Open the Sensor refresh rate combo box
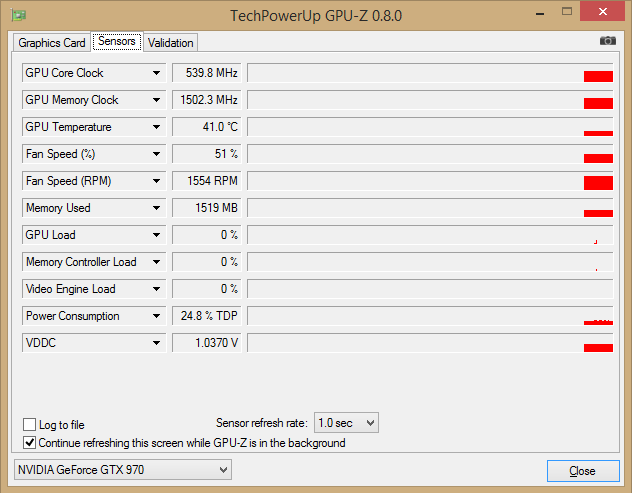The width and height of the screenshot is (637, 493). (346, 423)
